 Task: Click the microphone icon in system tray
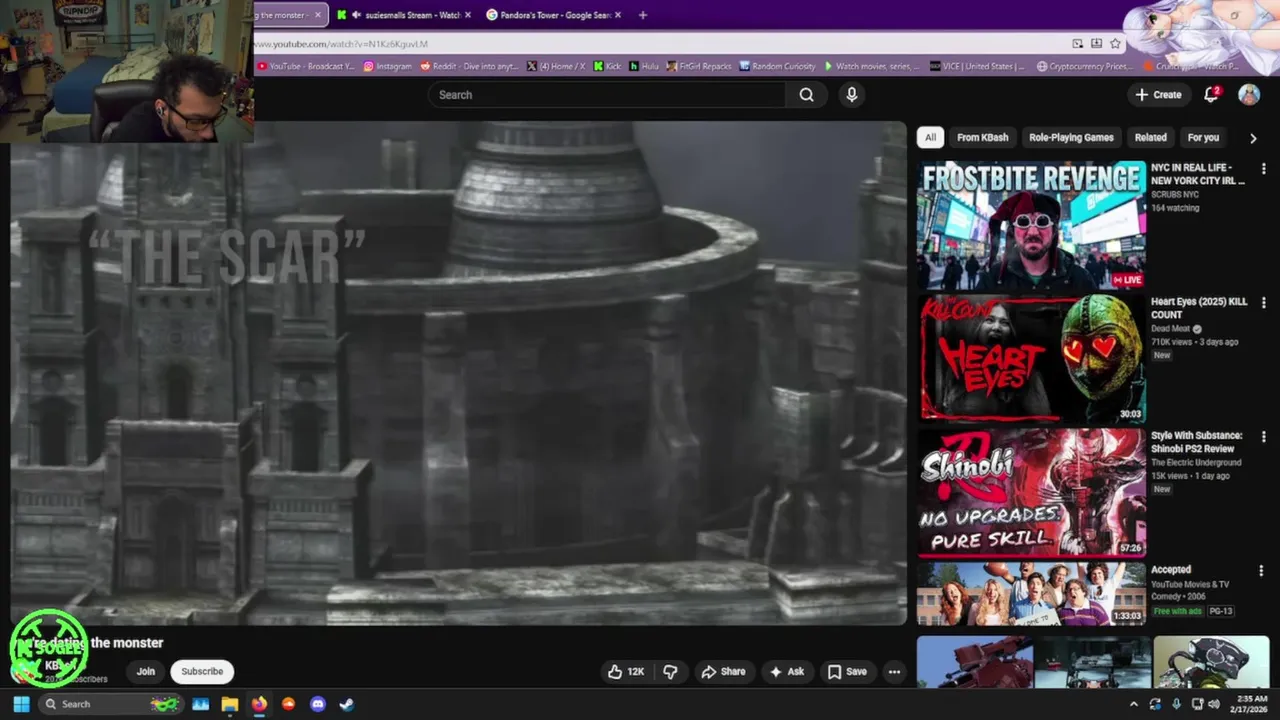(1175, 704)
